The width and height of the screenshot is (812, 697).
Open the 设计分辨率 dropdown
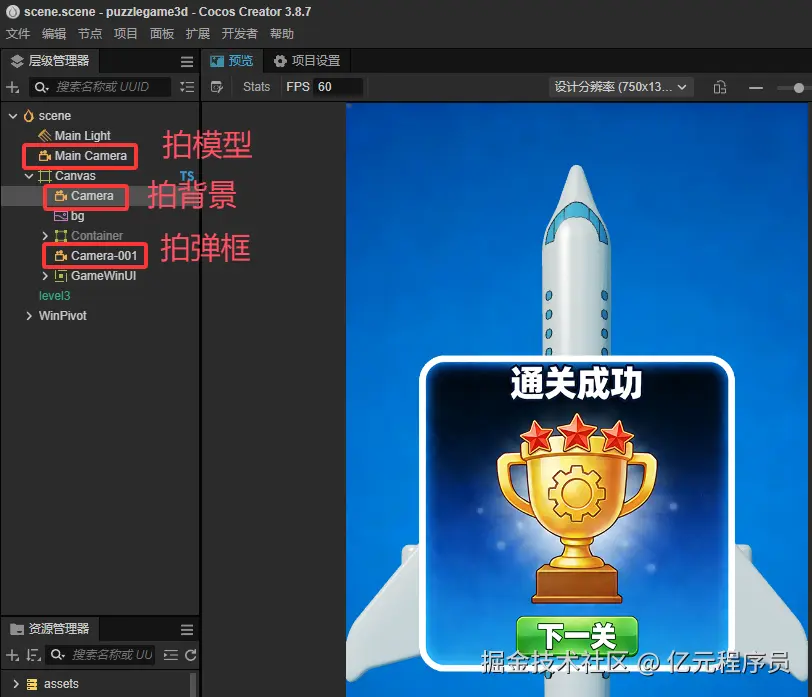621,87
